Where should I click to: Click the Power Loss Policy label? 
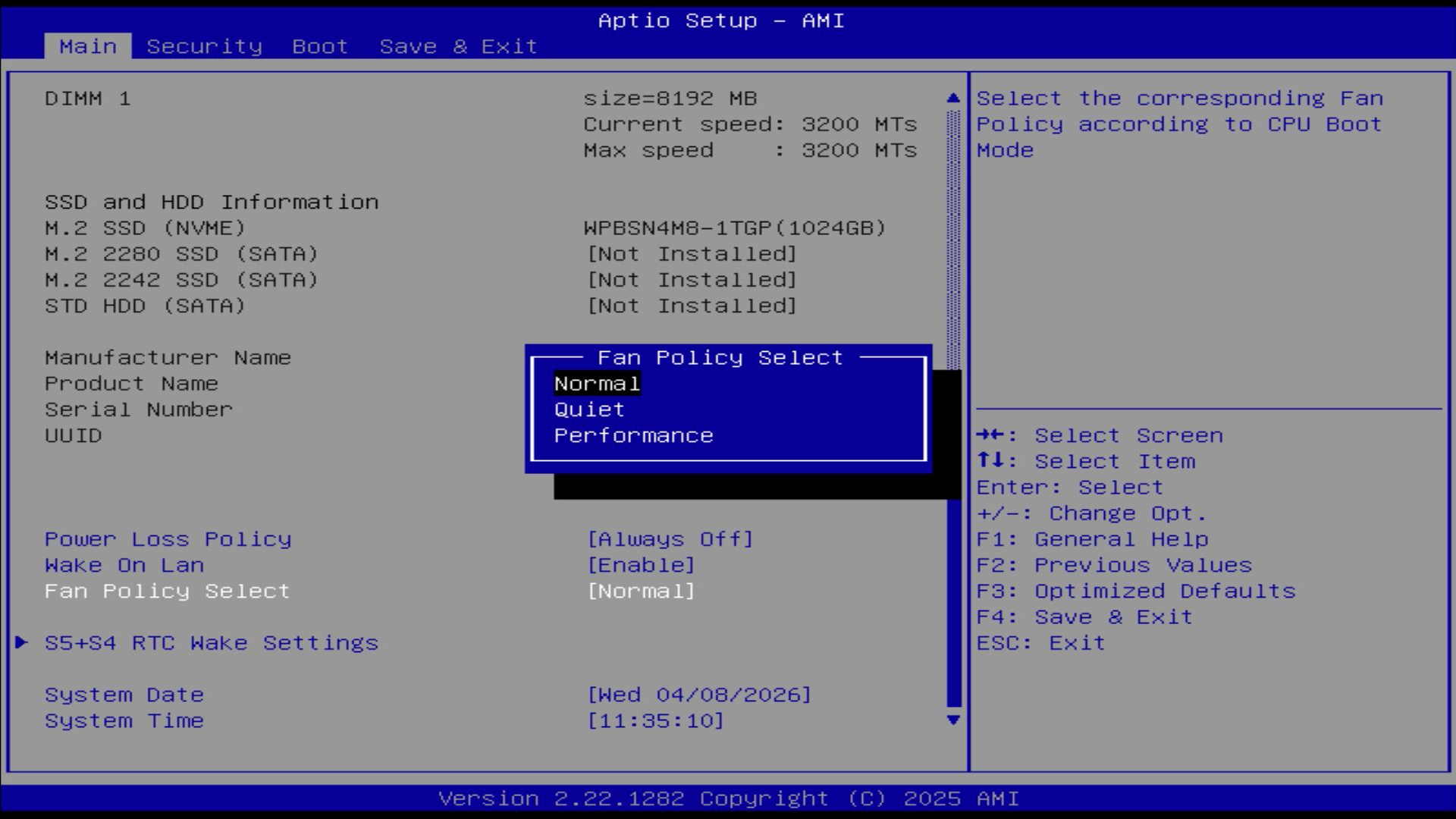tap(168, 539)
